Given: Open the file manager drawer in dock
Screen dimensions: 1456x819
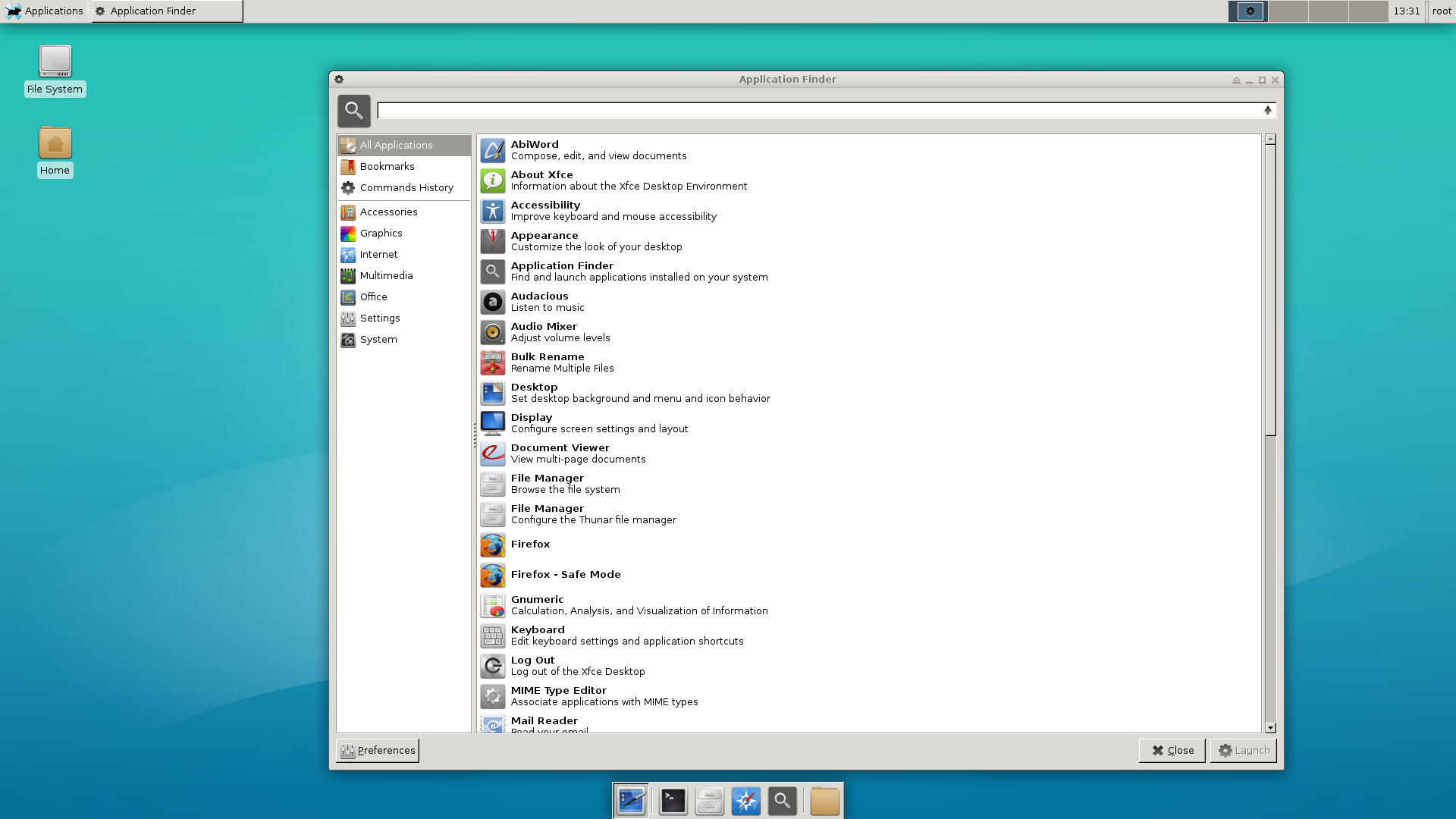Looking at the screenshot, I should (710, 801).
